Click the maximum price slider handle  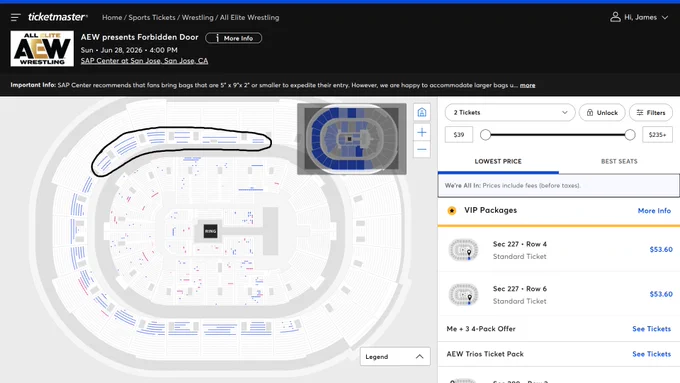(630, 135)
